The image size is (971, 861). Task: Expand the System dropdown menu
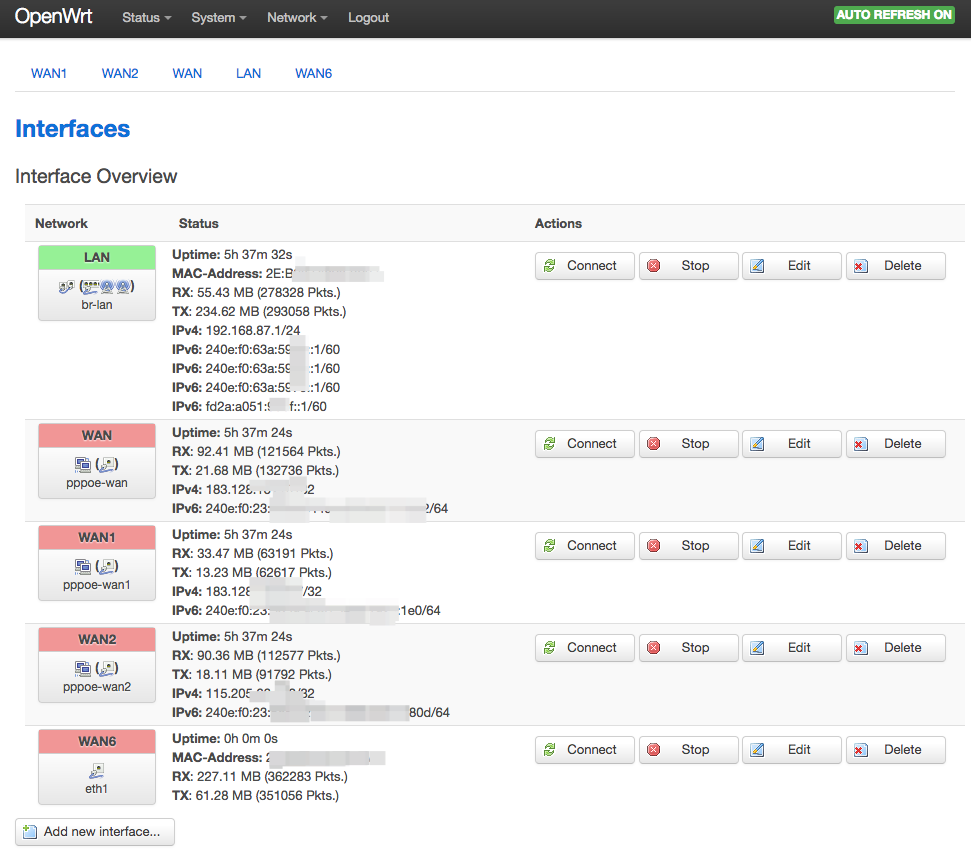click(218, 18)
